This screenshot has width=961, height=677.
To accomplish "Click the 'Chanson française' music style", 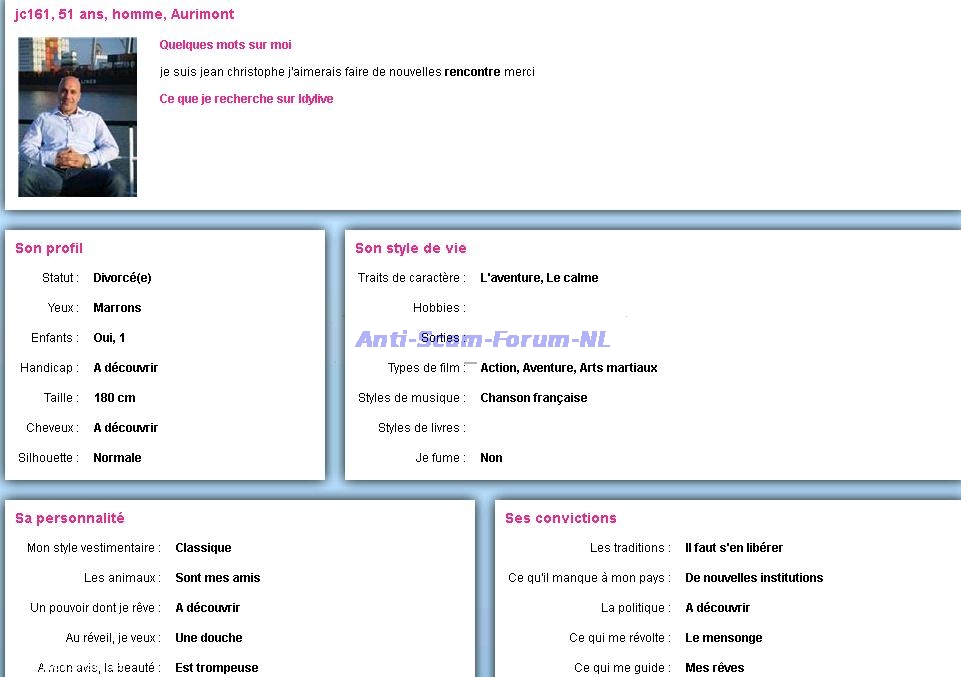I will pos(533,398).
